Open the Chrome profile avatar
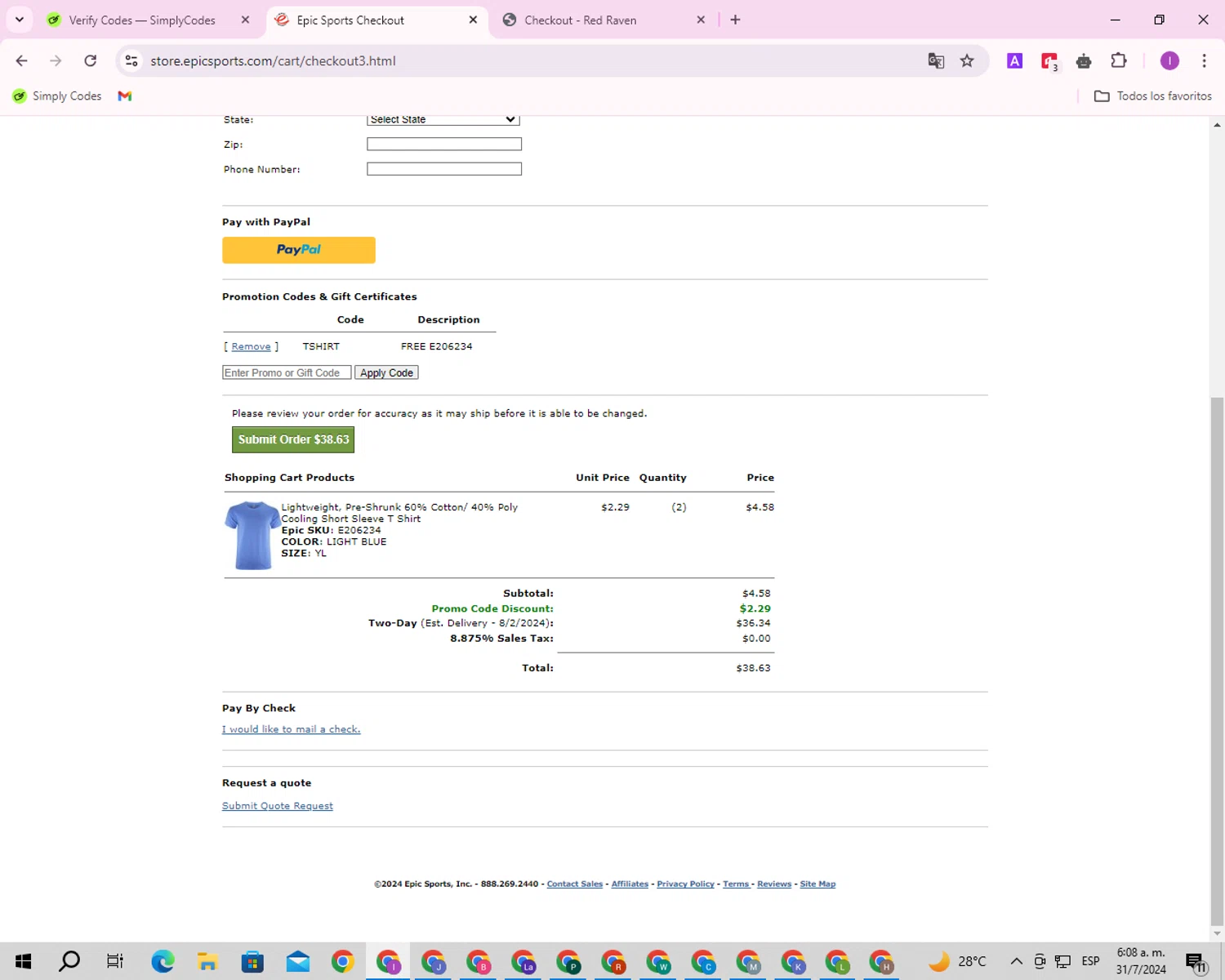This screenshot has height=980, width=1225. click(x=1169, y=61)
